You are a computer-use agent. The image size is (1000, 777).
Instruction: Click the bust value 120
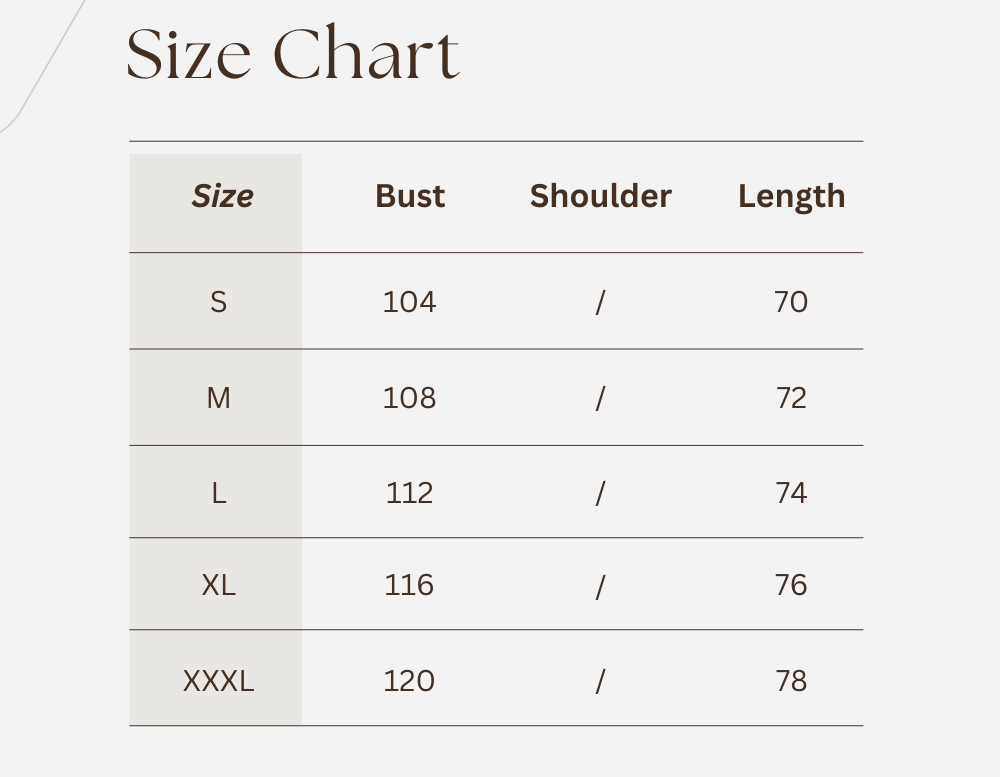[410, 681]
